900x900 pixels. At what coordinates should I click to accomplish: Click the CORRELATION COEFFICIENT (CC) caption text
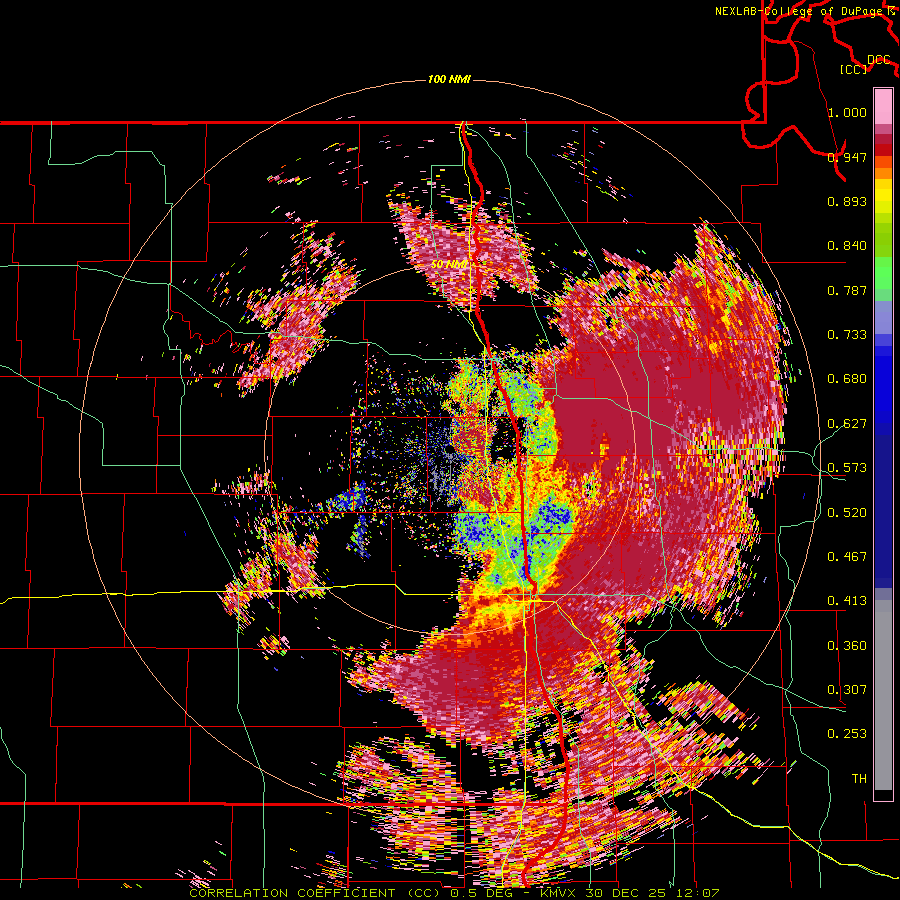click(315, 893)
